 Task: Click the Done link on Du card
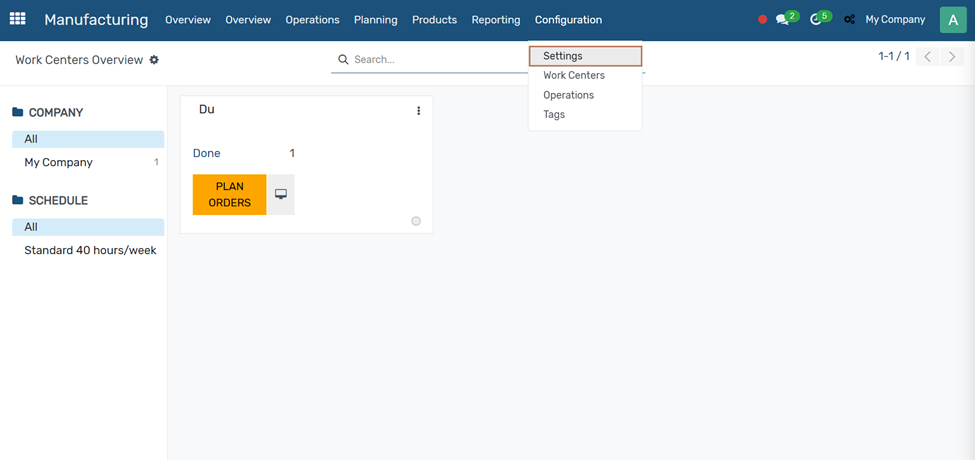207,153
